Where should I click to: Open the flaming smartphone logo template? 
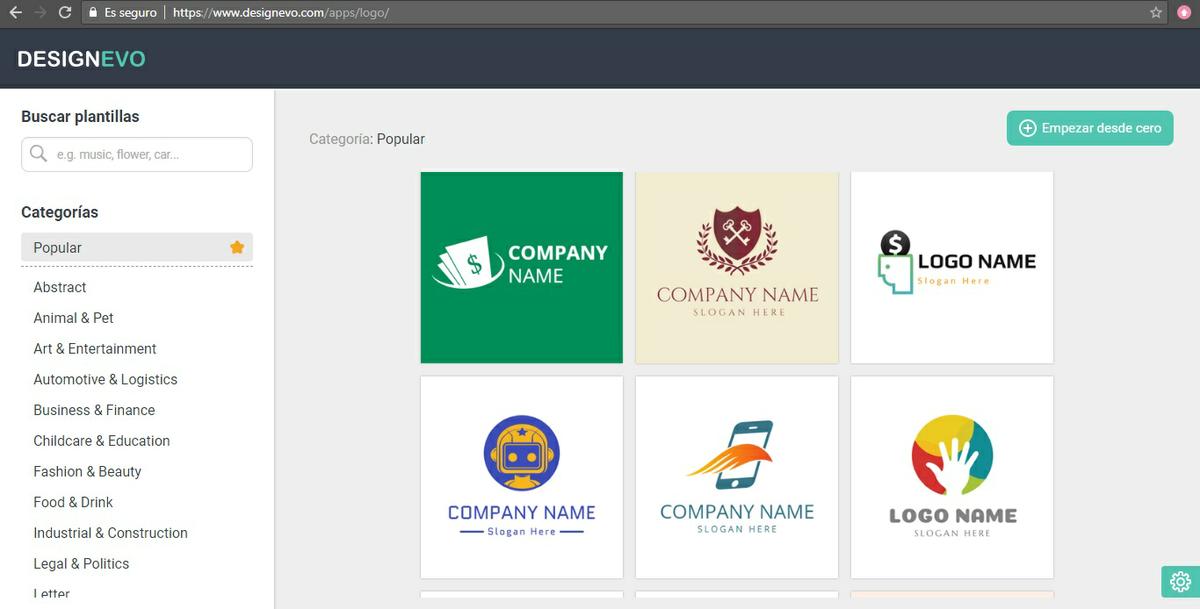(736, 477)
